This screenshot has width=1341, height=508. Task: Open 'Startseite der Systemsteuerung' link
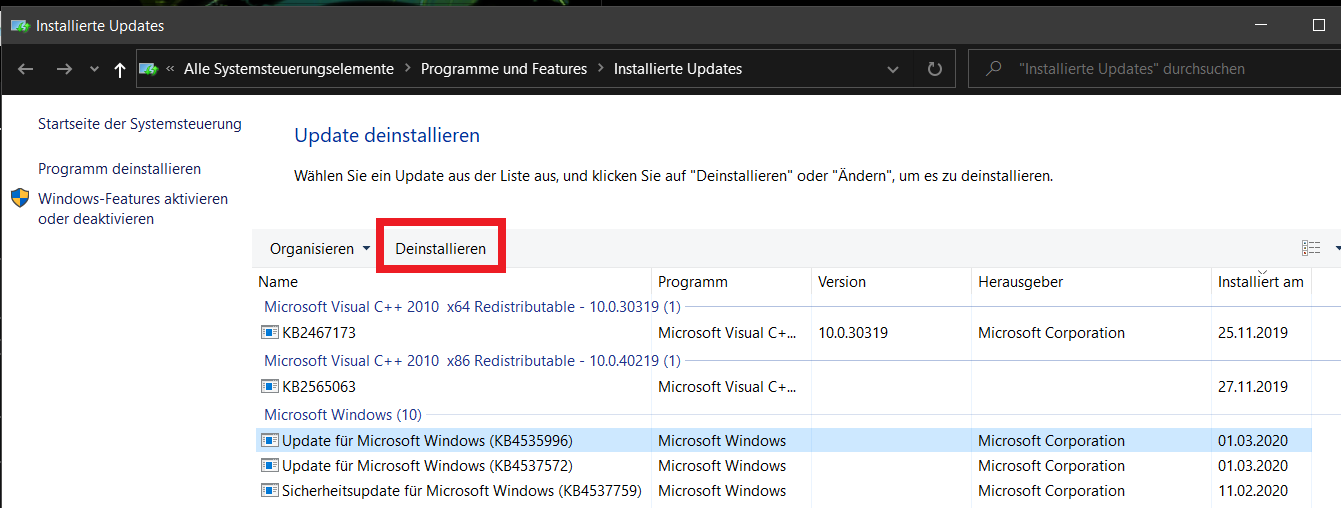(140, 124)
